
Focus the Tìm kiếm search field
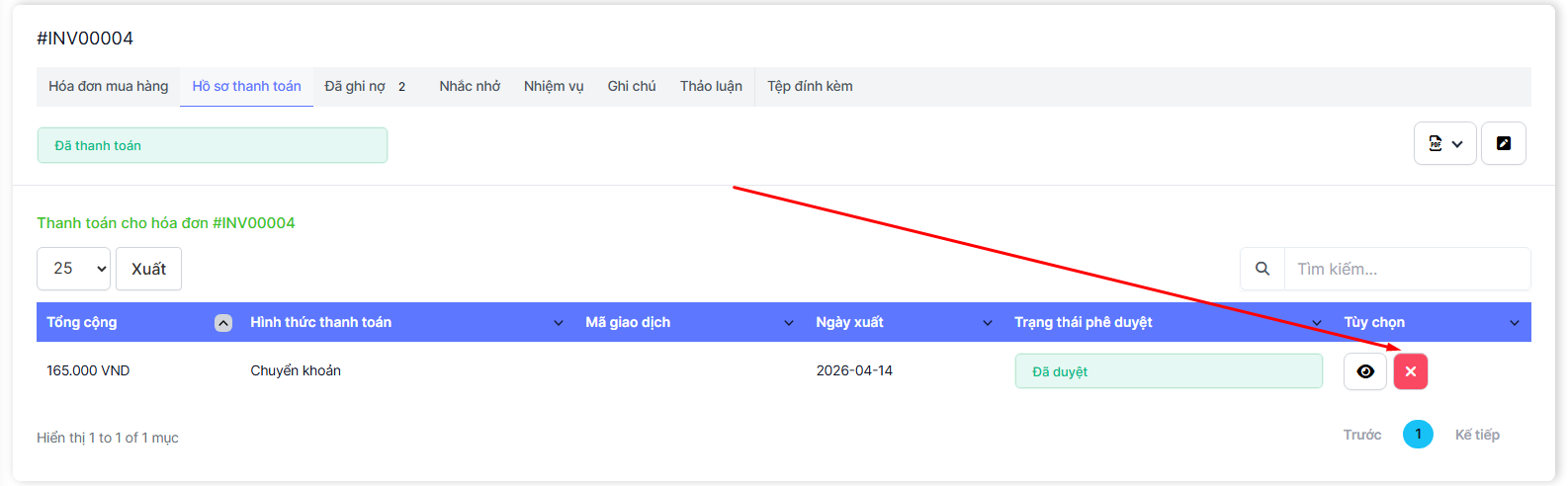tap(1406, 269)
